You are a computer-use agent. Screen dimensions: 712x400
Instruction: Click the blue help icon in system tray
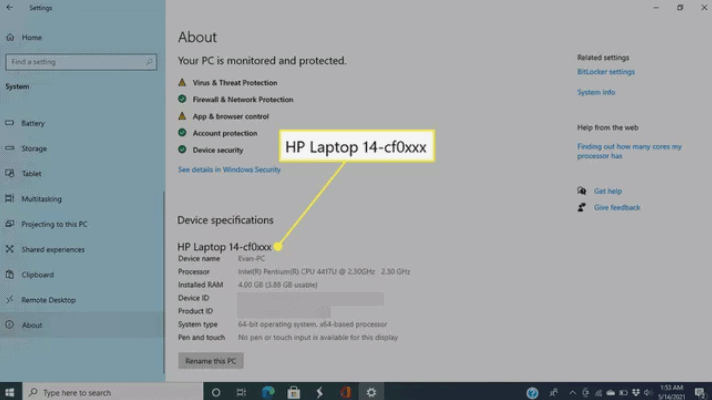click(532, 392)
